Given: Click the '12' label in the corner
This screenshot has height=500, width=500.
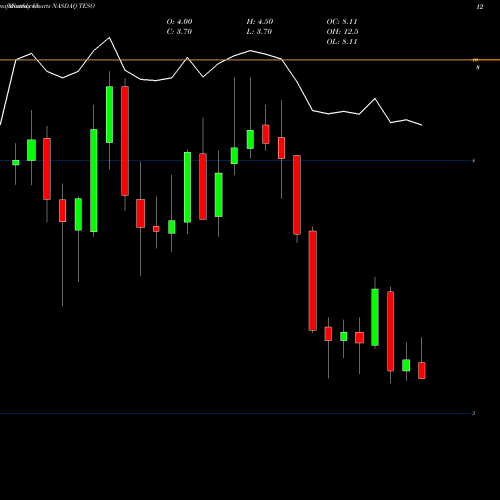Looking at the screenshot, I should (x=480, y=7).
